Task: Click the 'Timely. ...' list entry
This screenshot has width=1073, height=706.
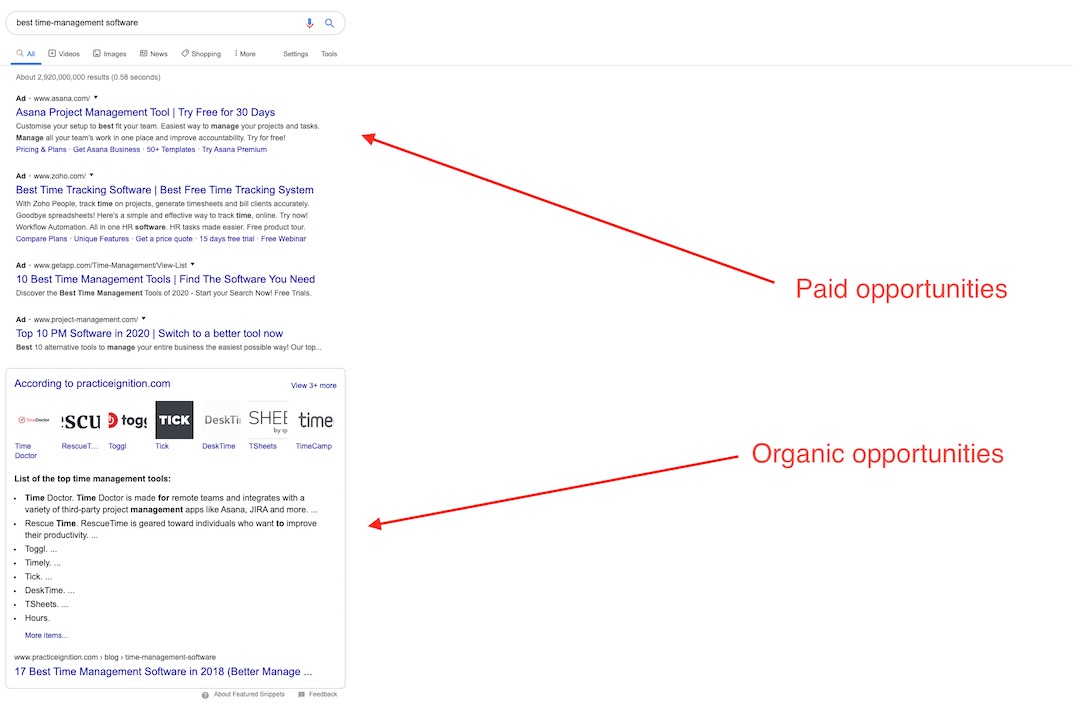Action: [x=42, y=563]
